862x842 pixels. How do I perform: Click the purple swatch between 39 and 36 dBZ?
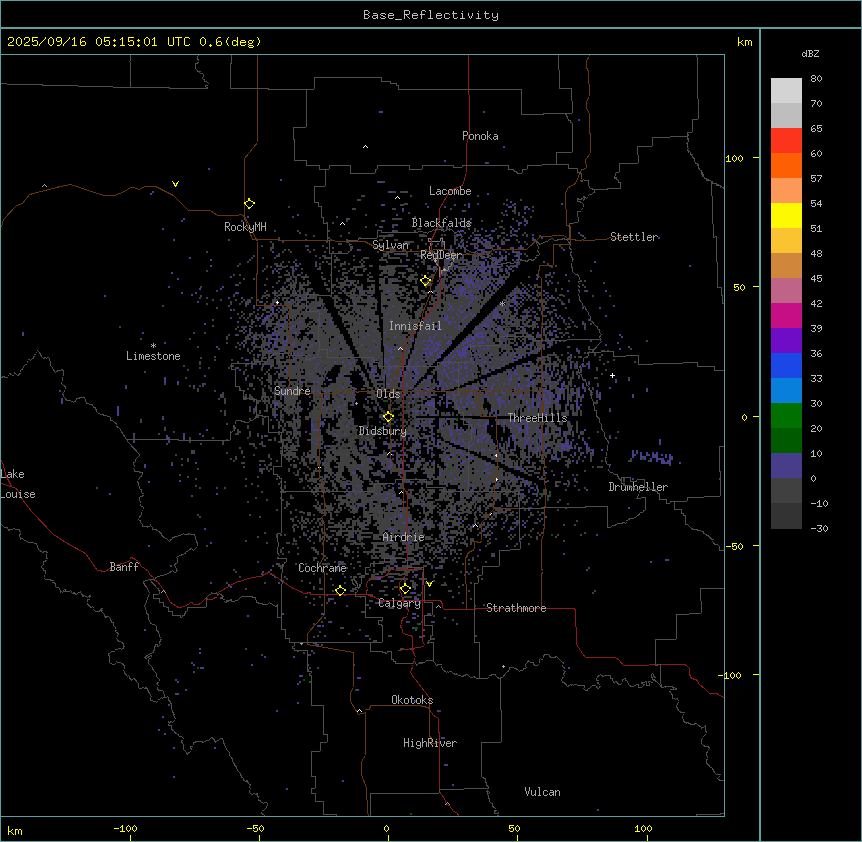[786, 340]
